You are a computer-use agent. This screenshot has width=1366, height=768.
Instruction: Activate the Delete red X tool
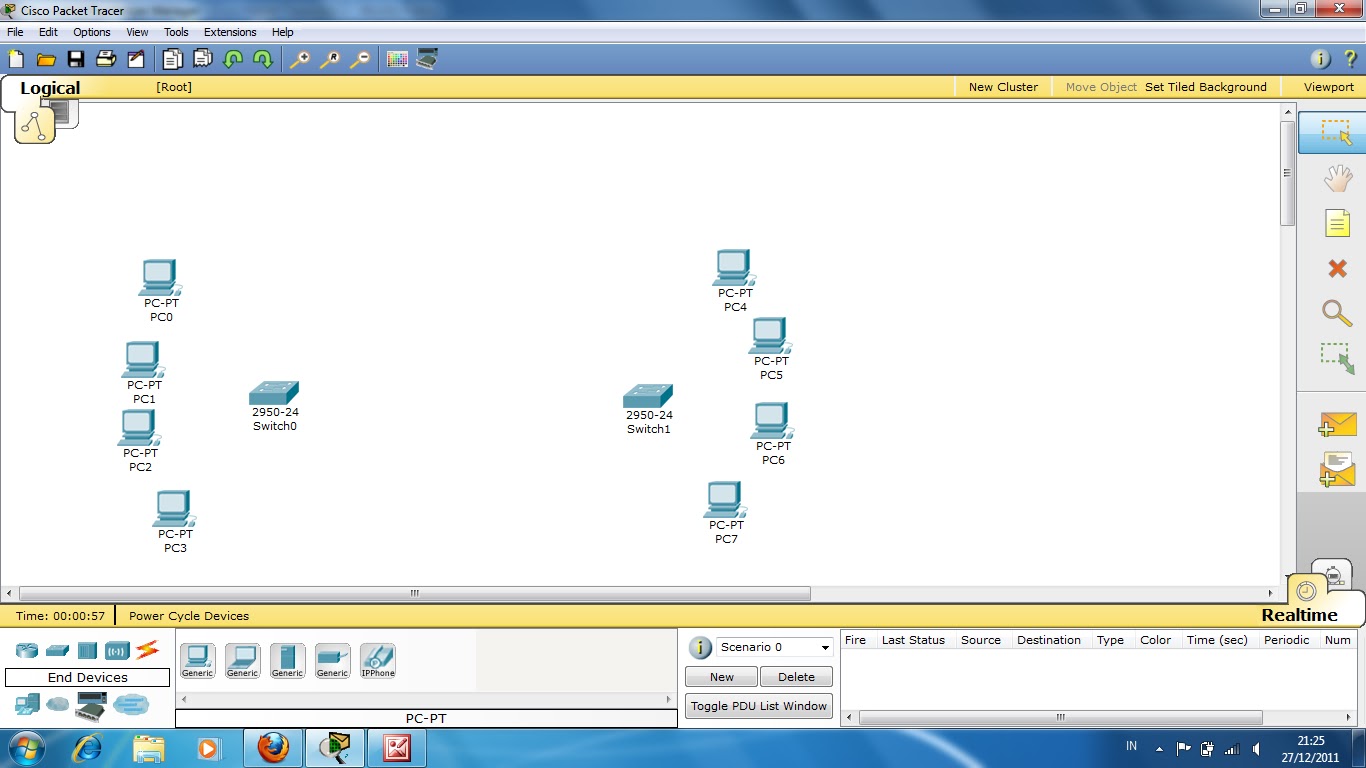[1337, 268]
